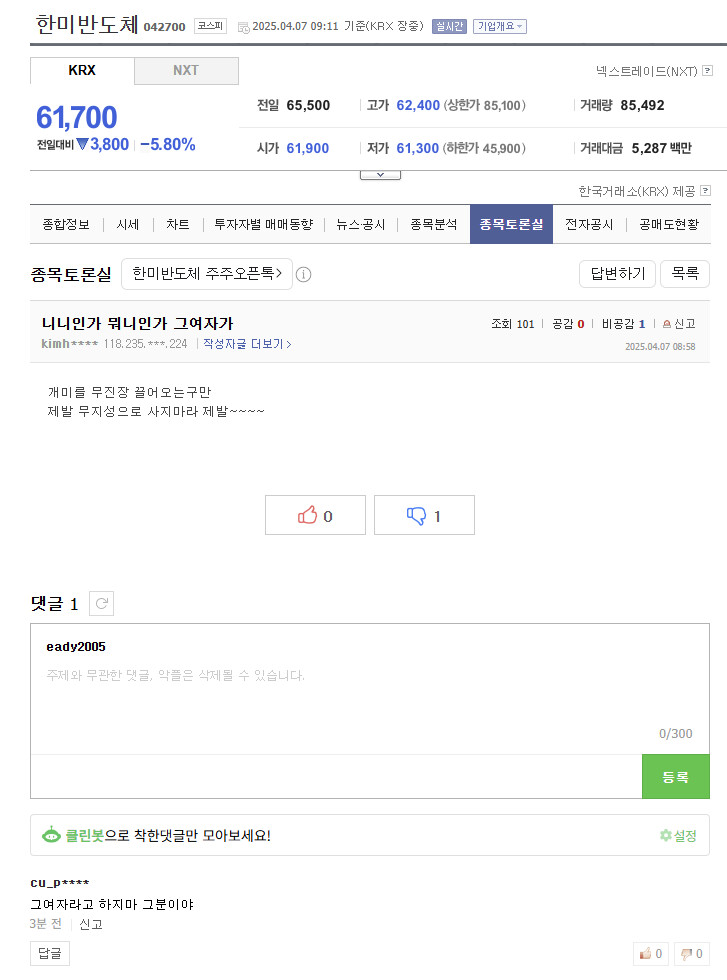Open the 기업개요 dropdown
Screen dimensions: 727x980
click(499, 26)
